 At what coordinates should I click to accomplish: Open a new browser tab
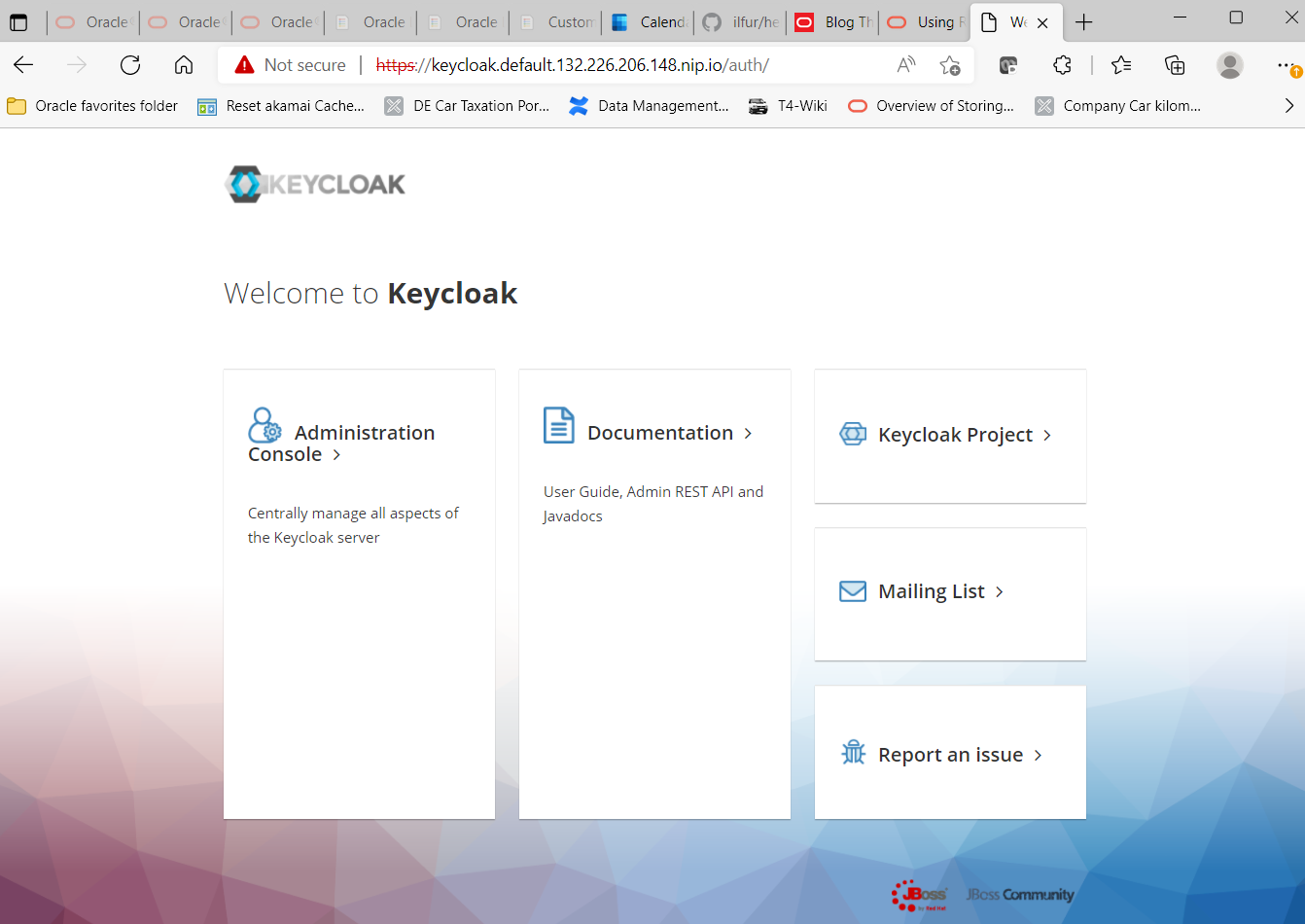point(1084,21)
